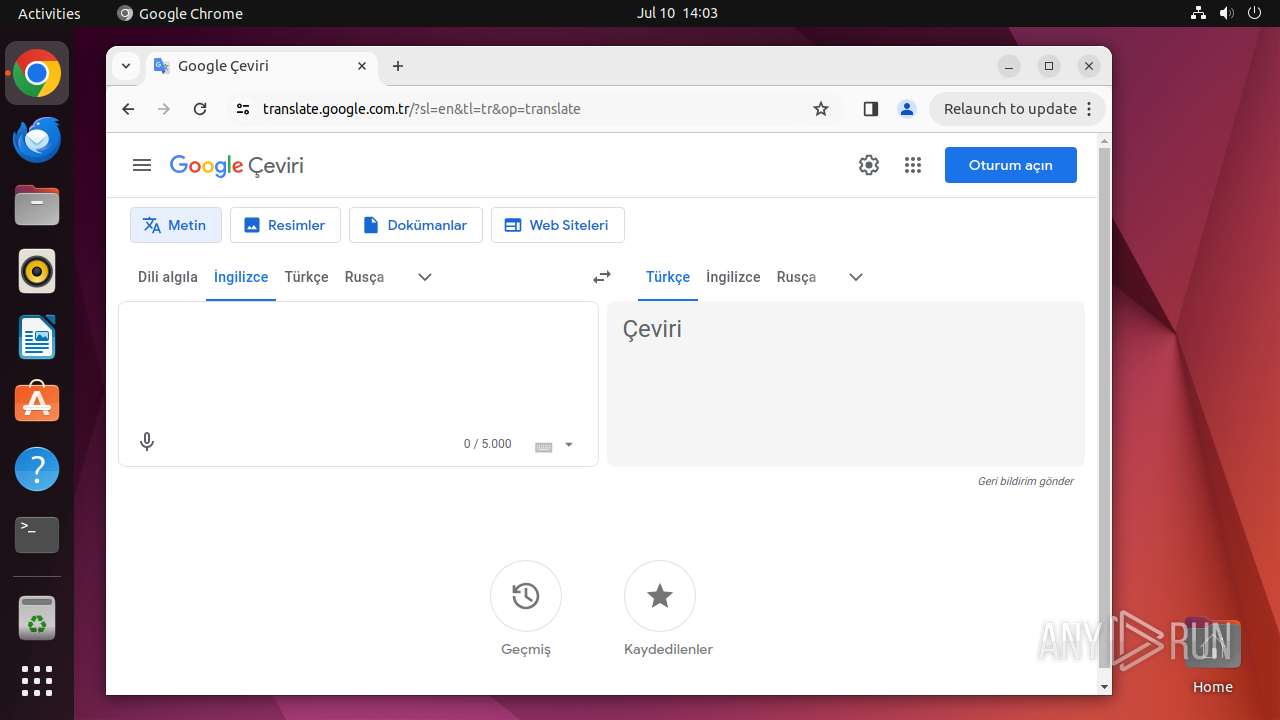Open system status menu in top bar

pyautogui.click(x=1227, y=13)
